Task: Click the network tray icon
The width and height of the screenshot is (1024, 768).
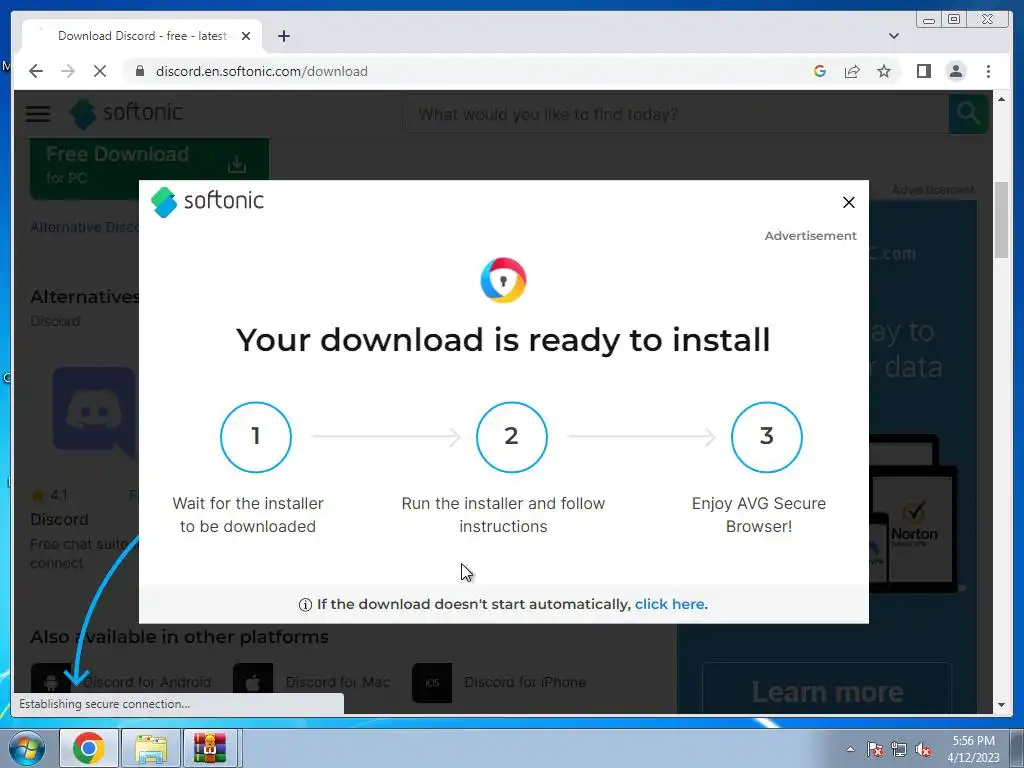Action: pos(899,750)
